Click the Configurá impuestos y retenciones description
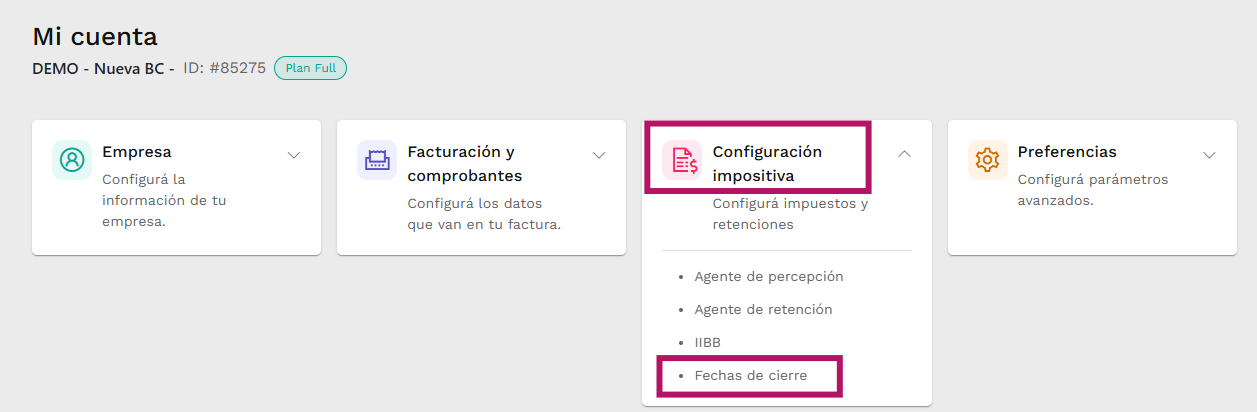 (790, 214)
